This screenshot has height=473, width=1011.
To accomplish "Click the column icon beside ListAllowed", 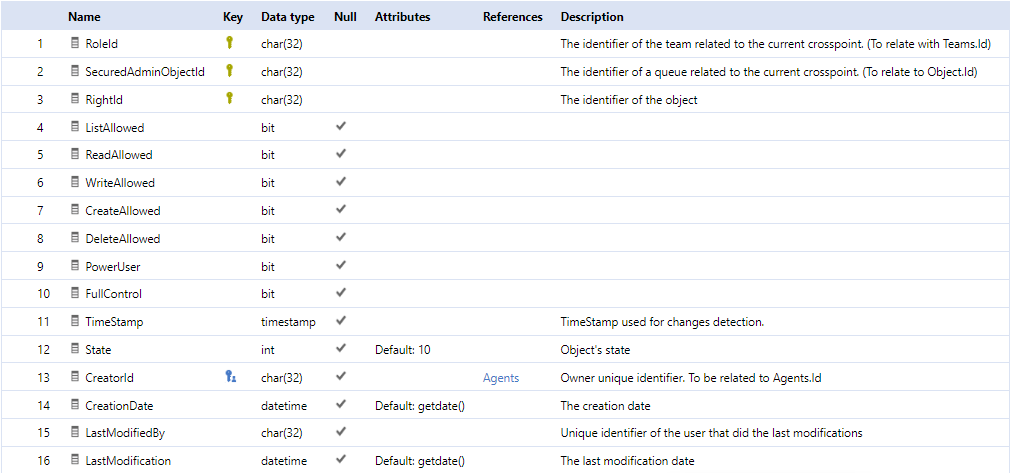I will click(x=75, y=128).
